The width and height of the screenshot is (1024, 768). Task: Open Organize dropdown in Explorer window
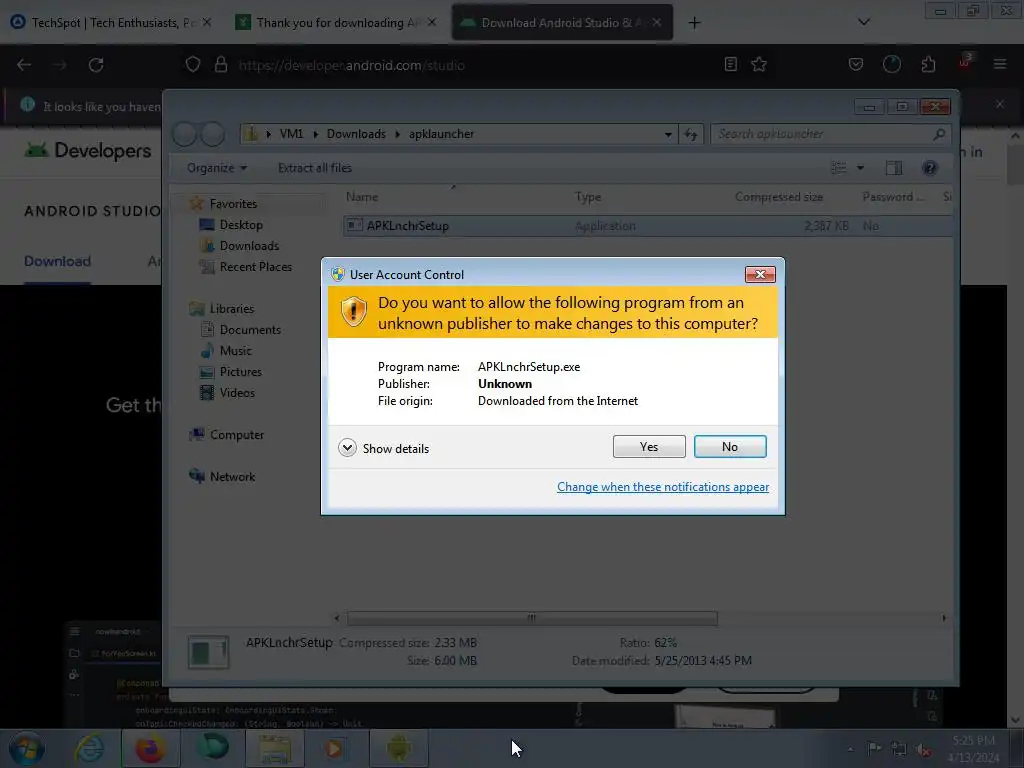tap(217, 168)
